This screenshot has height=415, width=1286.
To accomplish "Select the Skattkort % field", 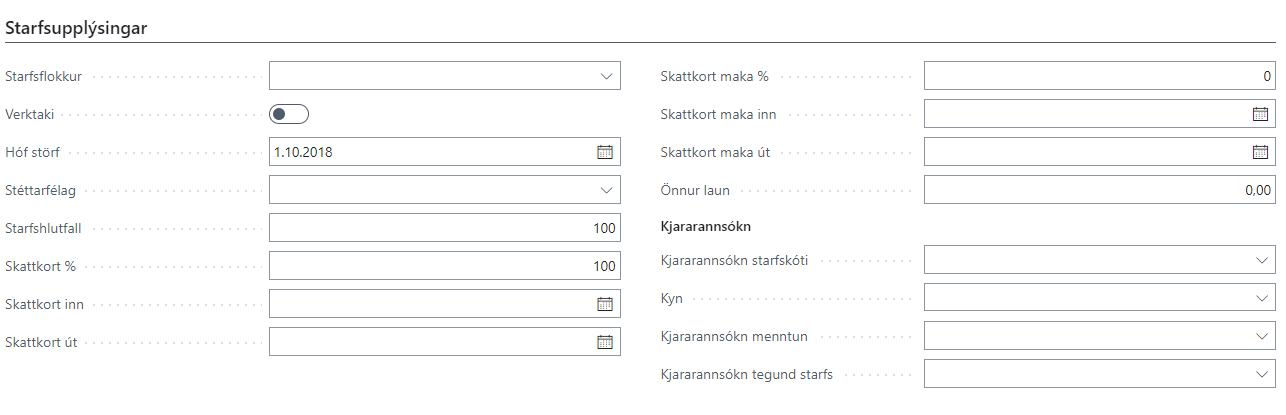I will [x=444, y=266].
